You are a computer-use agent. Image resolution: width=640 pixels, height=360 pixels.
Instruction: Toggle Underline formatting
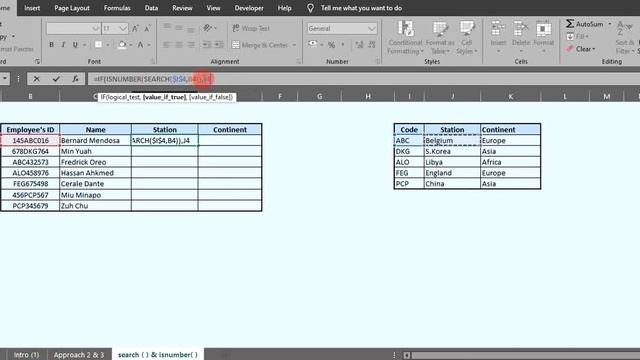pos(75,45)
